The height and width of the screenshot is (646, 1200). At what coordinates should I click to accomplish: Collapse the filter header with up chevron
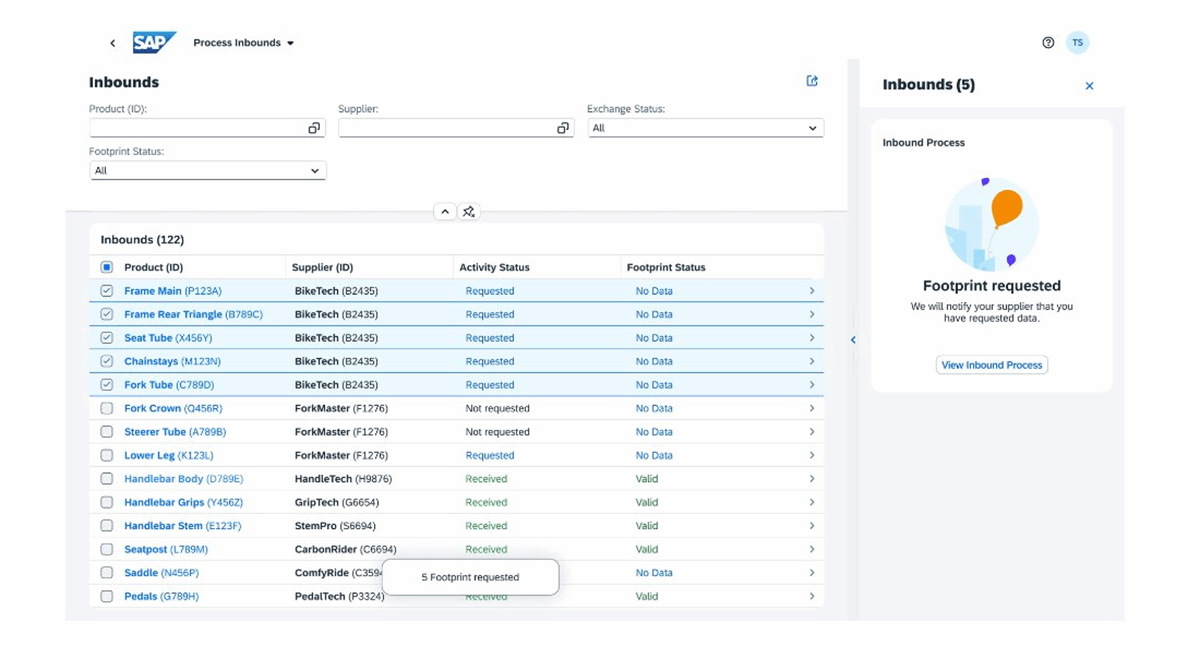[x=445, y=212]
